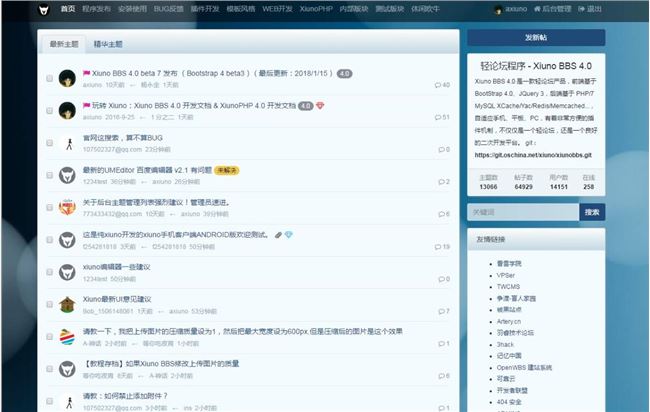Screen dimensions: 650x412
Task: Click the 主题数 13066 statistic
Action: pyautogui.click(x=488, y=182)
